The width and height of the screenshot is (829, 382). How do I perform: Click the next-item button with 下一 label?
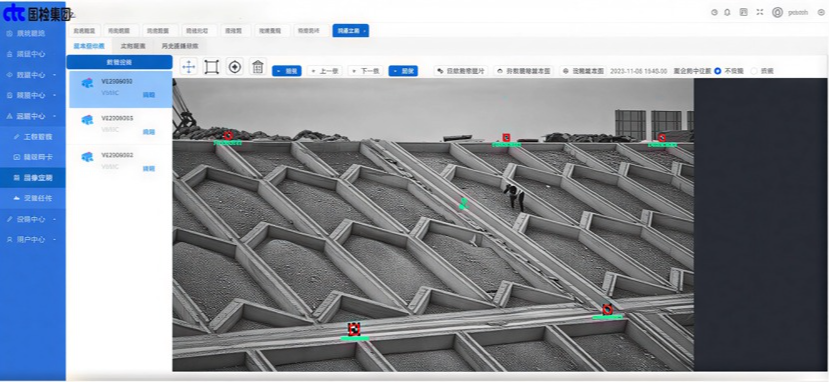tap(365, 71)
